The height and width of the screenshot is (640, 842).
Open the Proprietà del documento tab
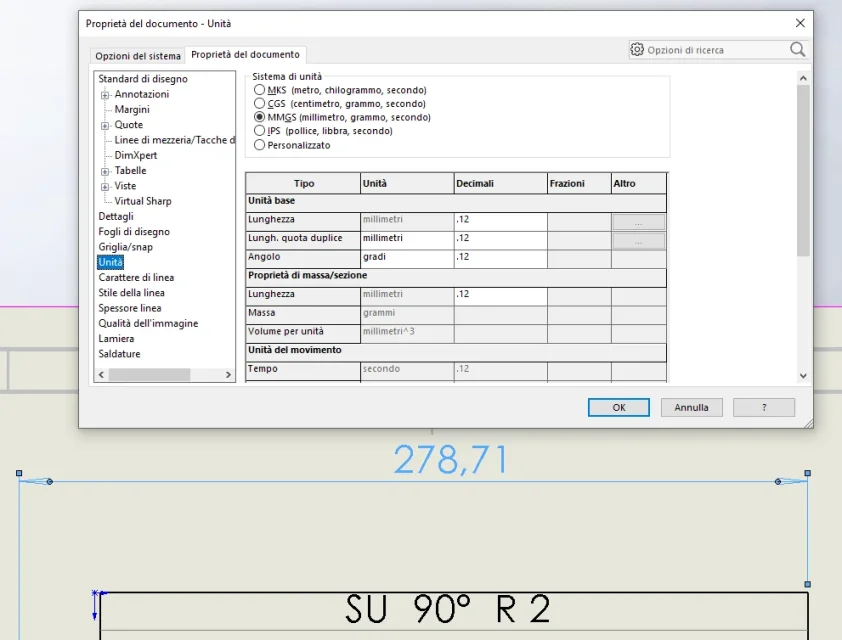(x=245, y=55)
